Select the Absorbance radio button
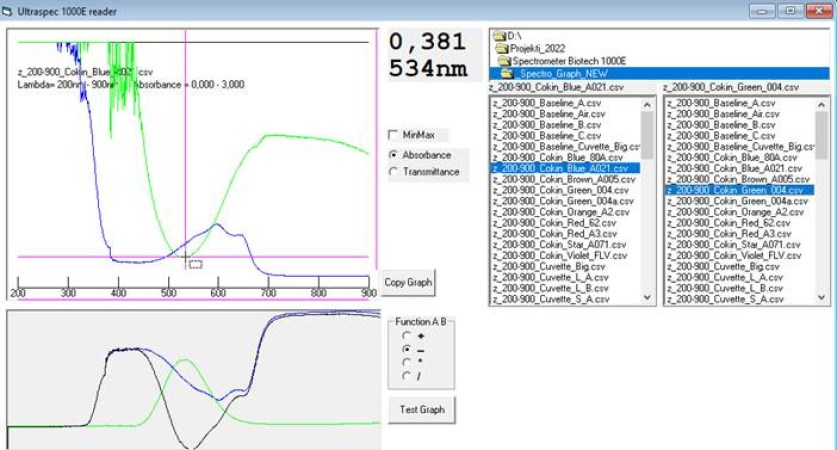 393,155
